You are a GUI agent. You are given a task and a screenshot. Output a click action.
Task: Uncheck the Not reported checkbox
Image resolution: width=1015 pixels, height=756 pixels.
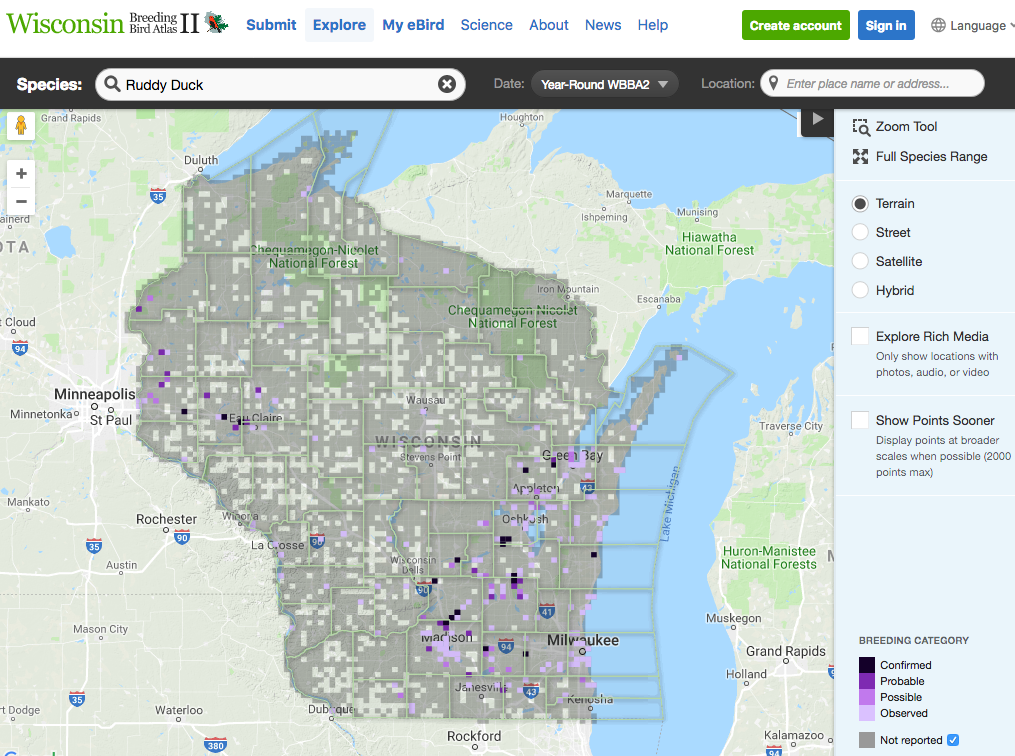click(953, 740)
